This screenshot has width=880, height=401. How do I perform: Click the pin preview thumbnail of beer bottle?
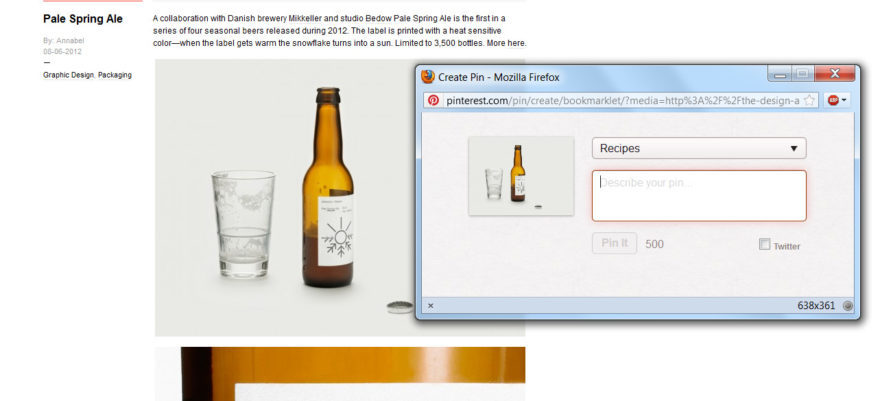pos(521,176)
